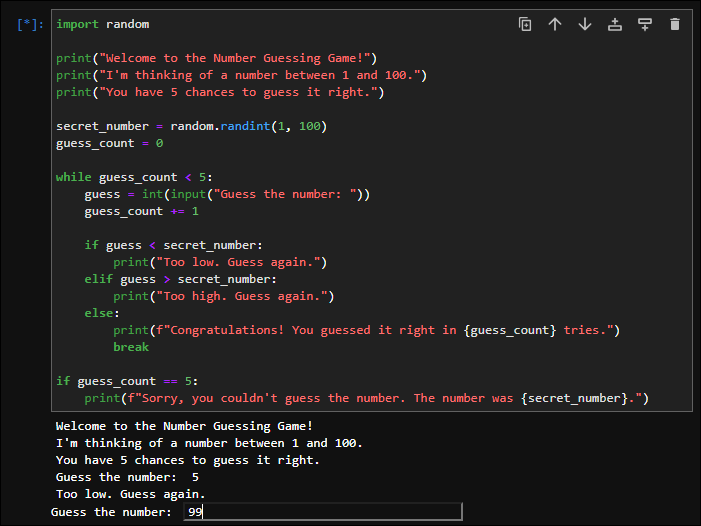Delete the cell with trash icon
The width and height of the screenshot is (701, 526).
(x=675, y=24)
